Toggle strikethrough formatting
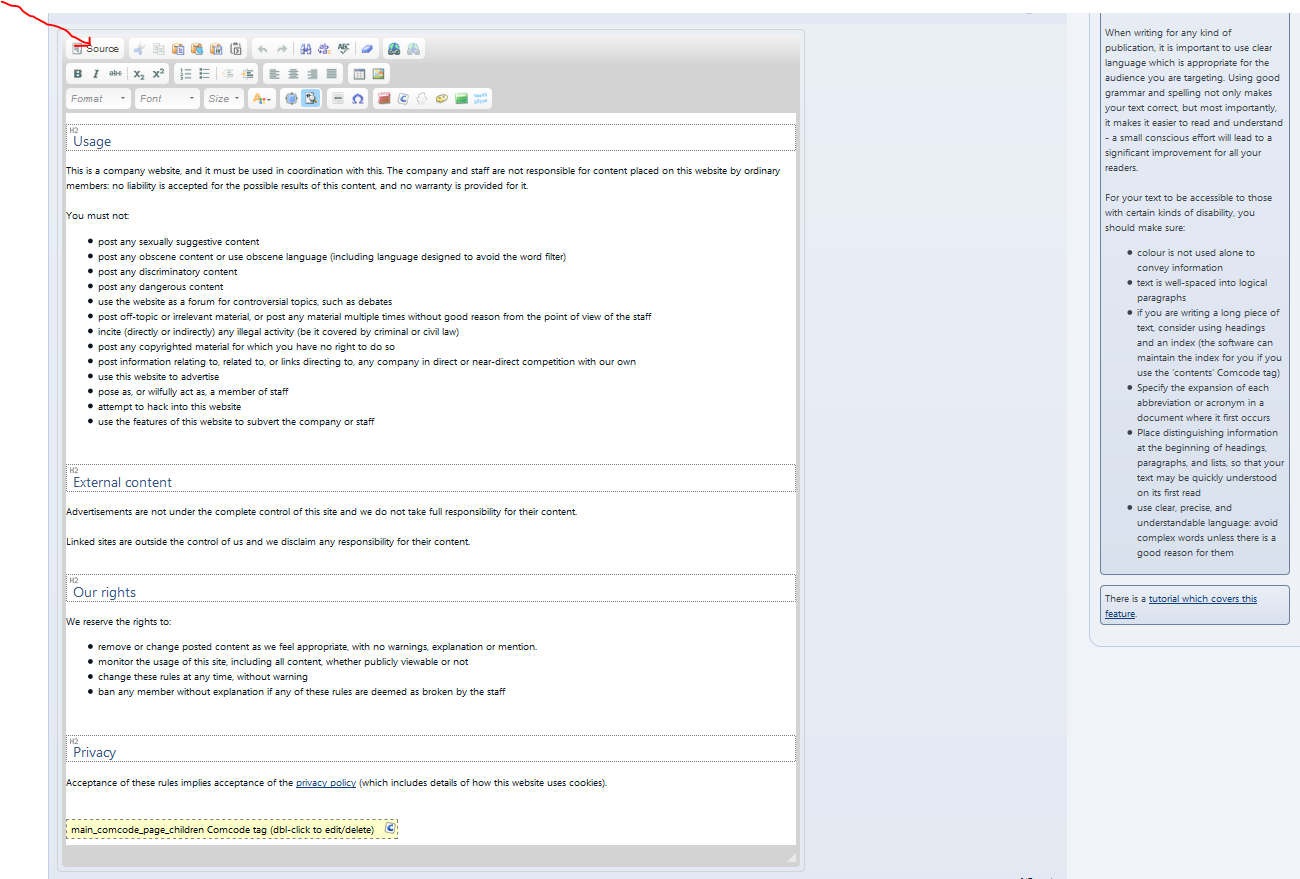This screenshot has height=879, width=1300. click(115, 74)
